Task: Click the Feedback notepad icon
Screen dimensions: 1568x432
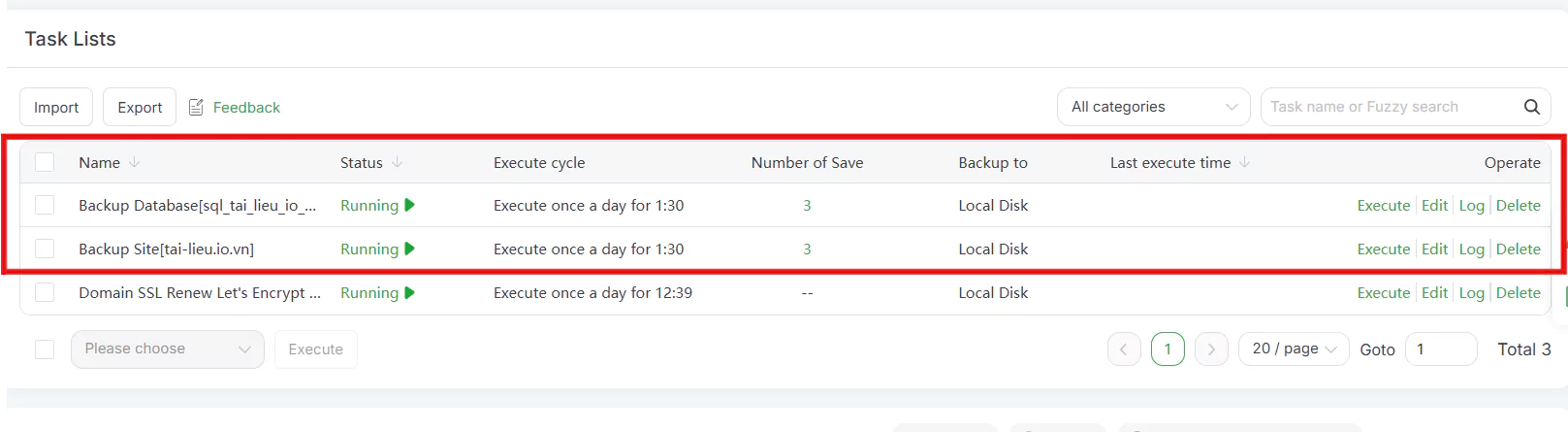Action: coord(196,107)
